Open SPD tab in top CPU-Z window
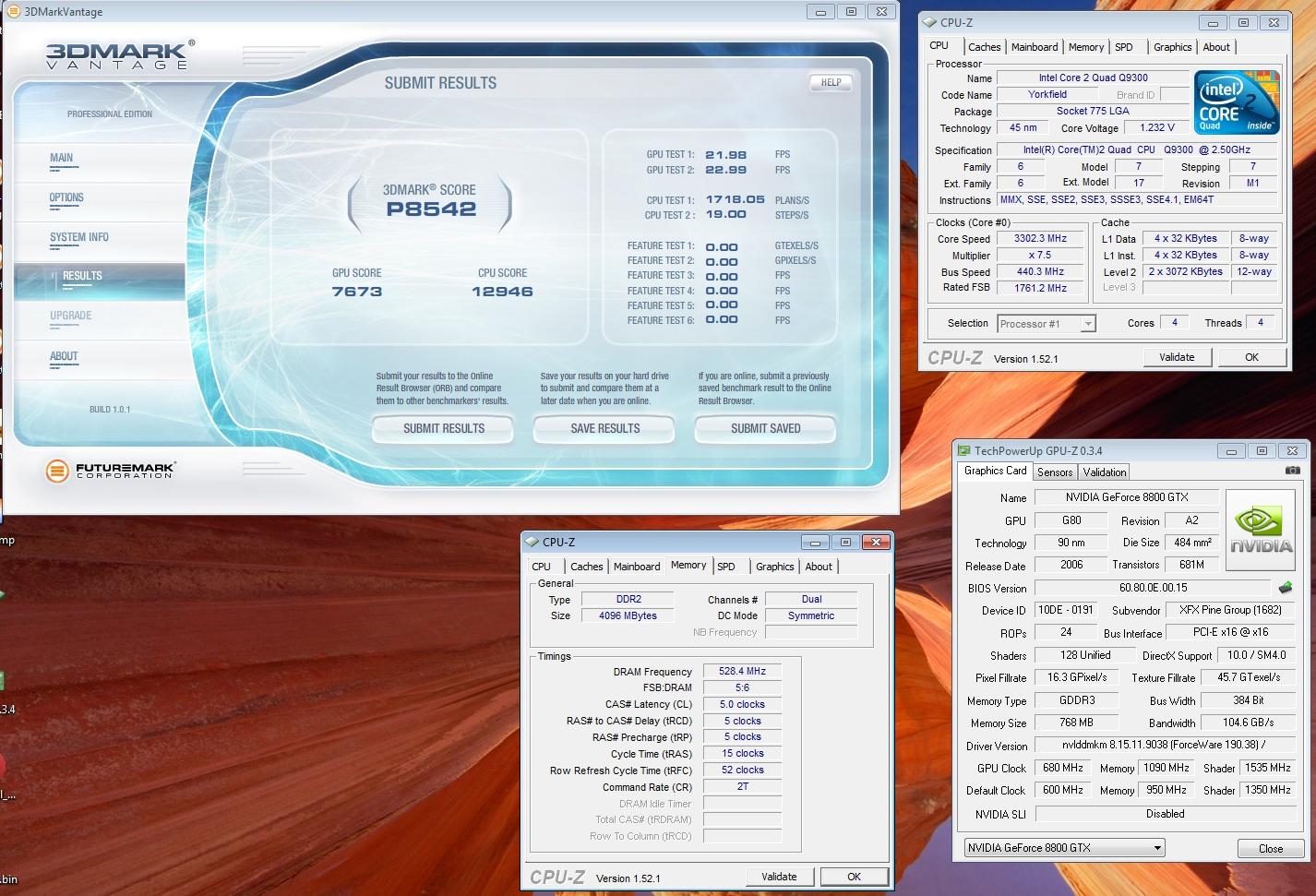The image size is (1316, 896). coord(1124,47)
